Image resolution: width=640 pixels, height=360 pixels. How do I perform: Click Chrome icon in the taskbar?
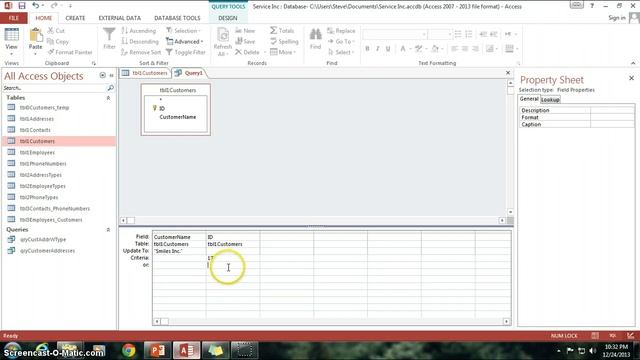(129, 351)
